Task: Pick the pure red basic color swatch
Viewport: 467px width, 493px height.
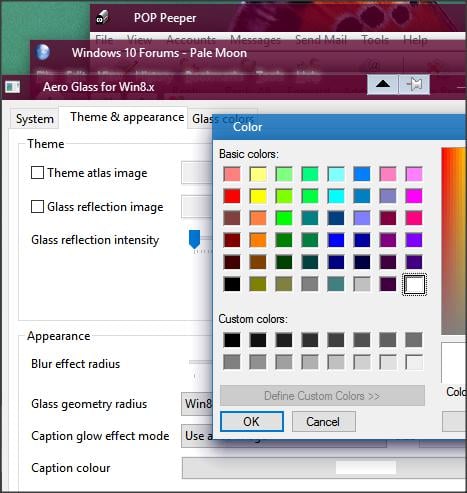Action: tap(232, 196)
